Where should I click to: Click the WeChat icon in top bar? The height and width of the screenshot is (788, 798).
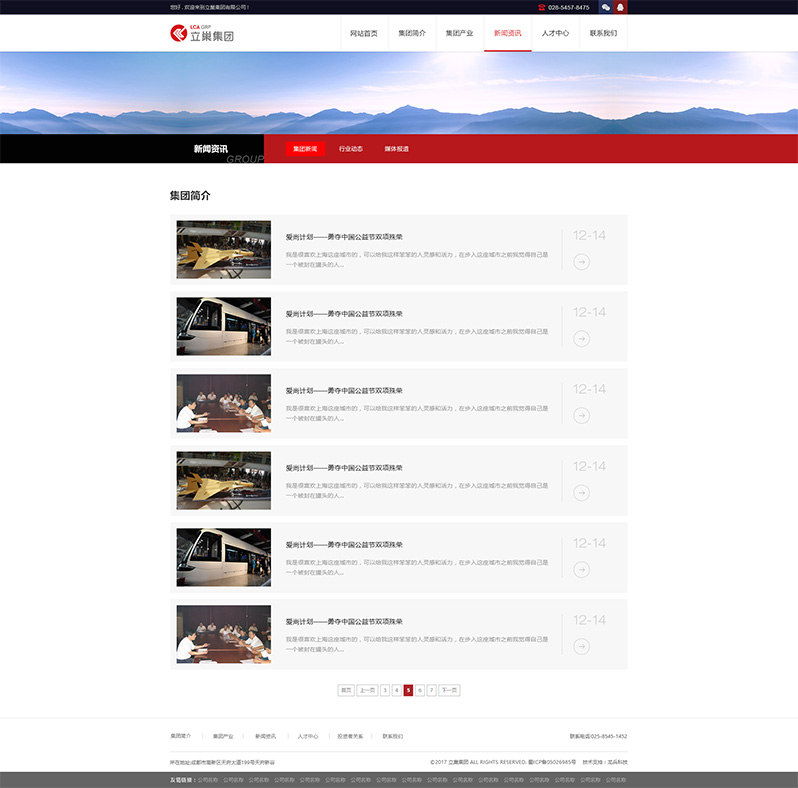[x=606, y=7]
